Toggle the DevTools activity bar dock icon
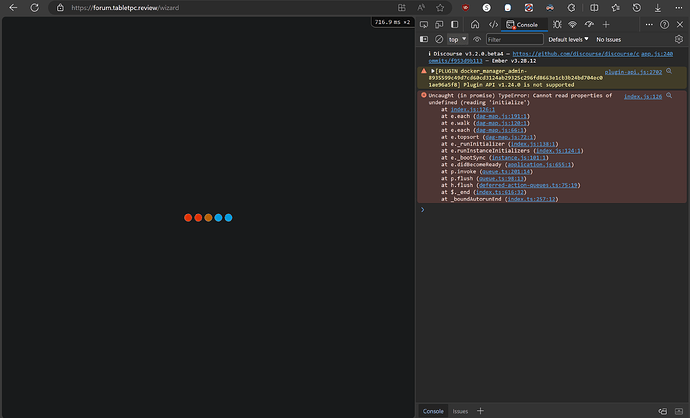Viewport: 690px width, 418px height. (x=455, y=25)
